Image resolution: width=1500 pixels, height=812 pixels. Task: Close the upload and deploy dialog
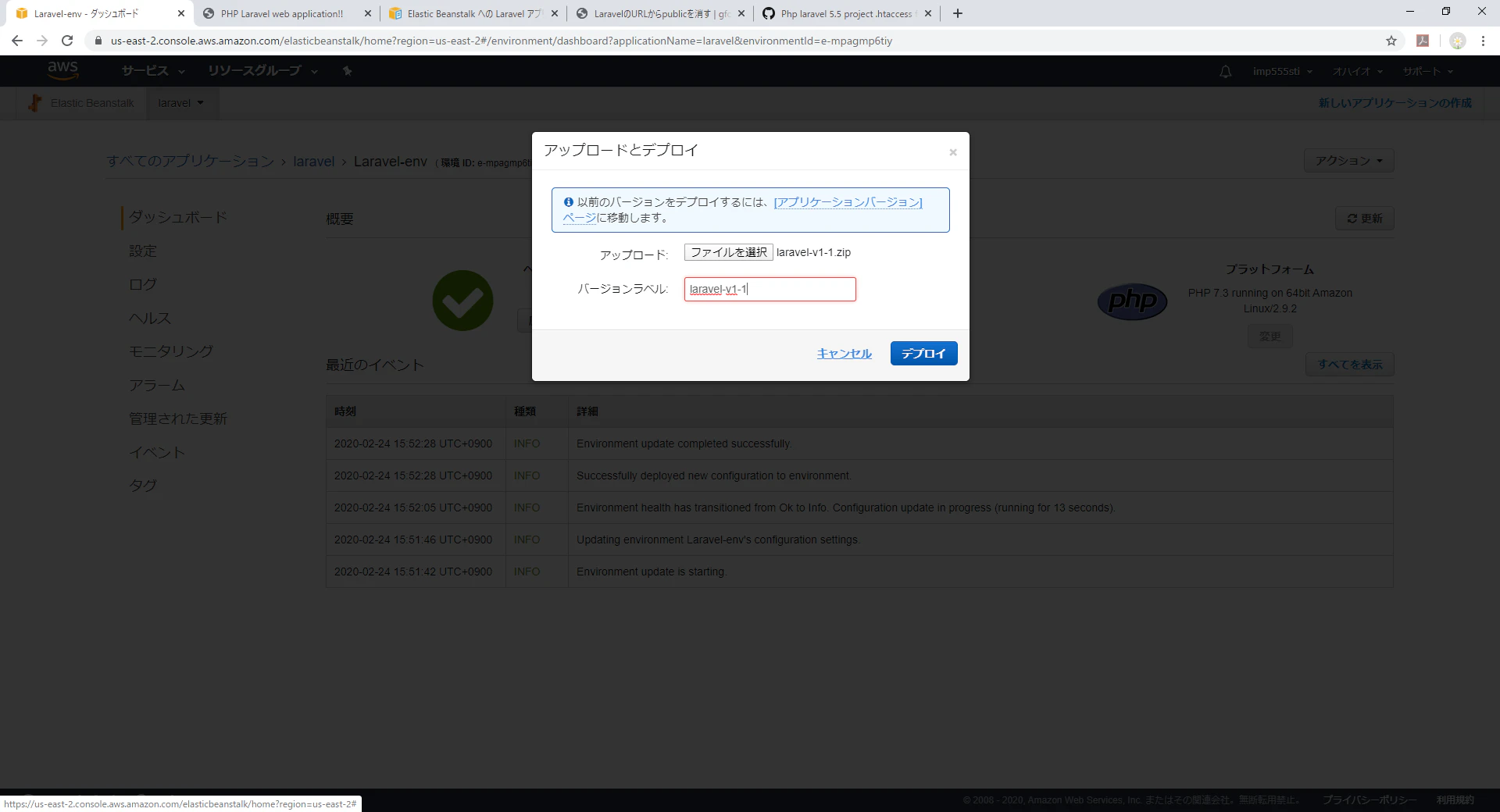tap(952, 152)
